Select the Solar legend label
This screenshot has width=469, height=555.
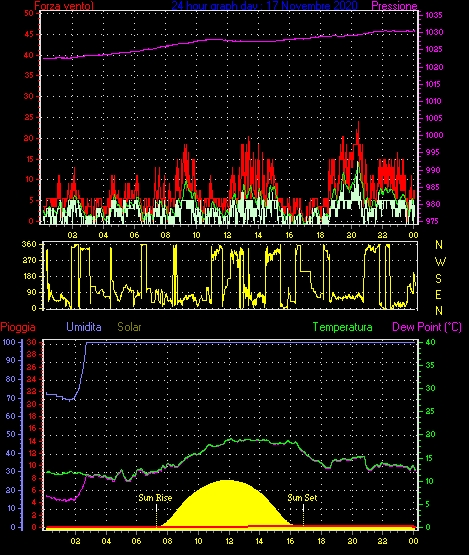click(x=129, y=327)
